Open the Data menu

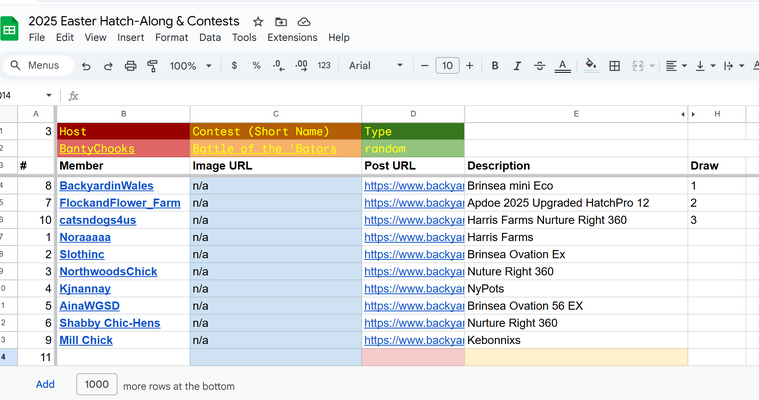pyautogui.click(x=210, y=37)
